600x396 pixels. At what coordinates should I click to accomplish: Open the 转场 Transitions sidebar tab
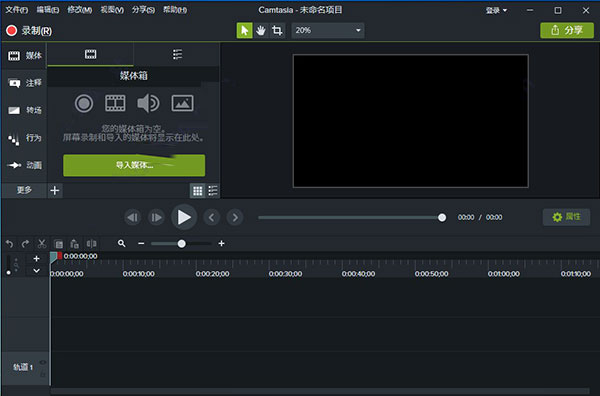coord(25,110)
